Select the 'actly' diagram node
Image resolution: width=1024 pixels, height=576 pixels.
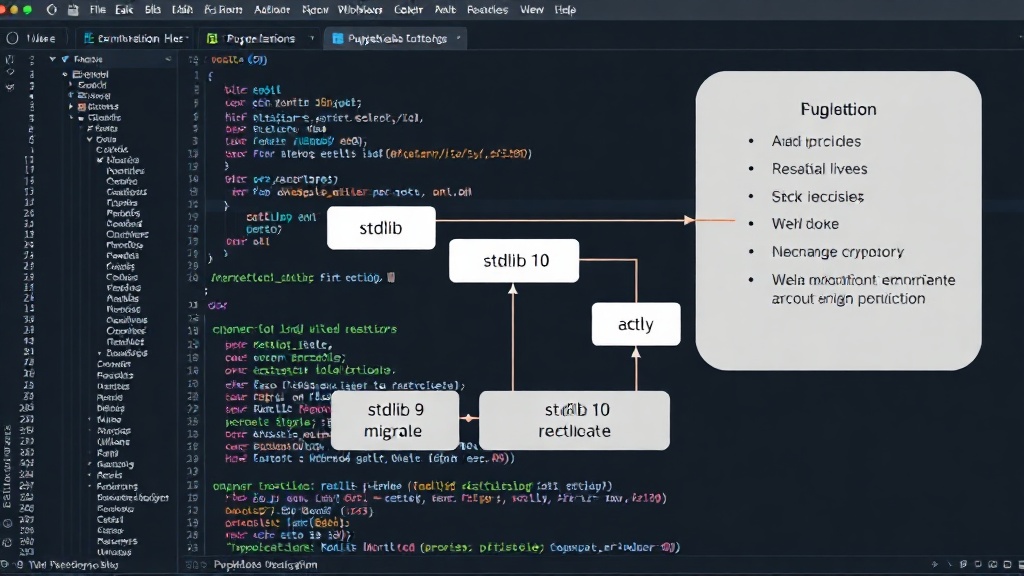(636, 324)
